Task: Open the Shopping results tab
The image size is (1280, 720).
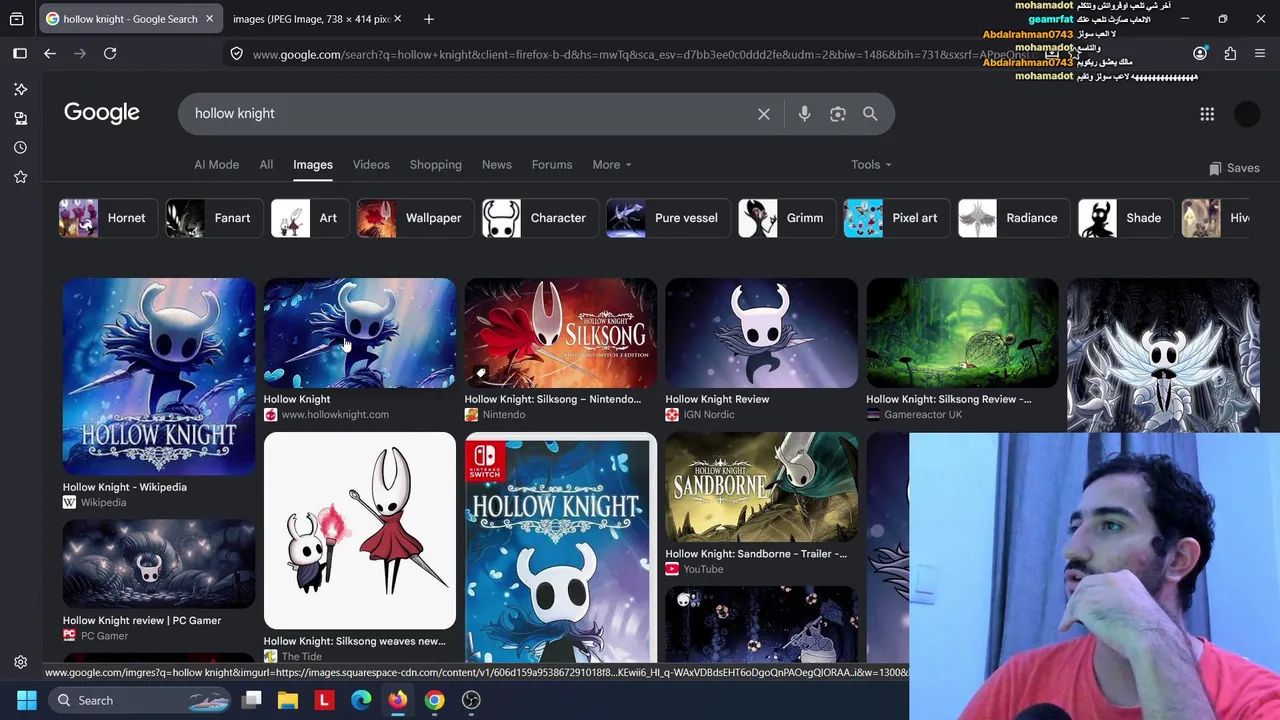Action: coord(436,165)
